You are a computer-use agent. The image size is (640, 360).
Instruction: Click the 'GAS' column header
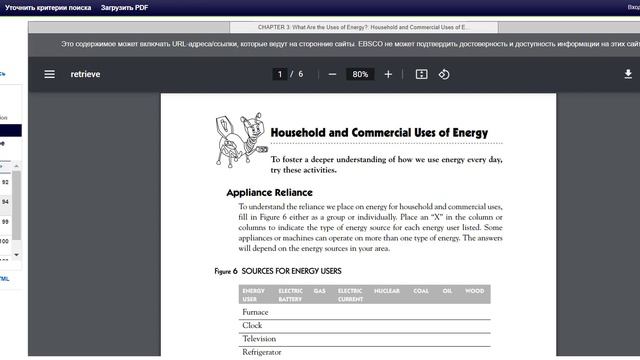point(320,291)
